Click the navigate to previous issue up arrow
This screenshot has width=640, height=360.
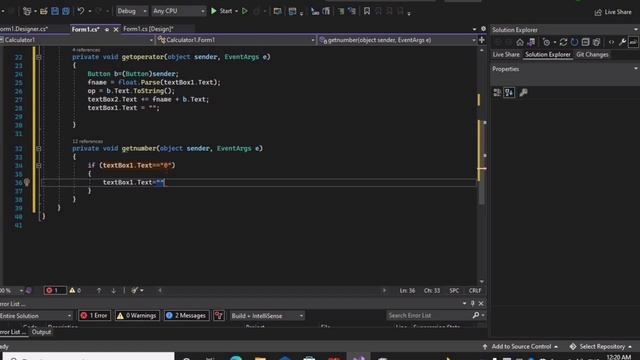(99, 290)
